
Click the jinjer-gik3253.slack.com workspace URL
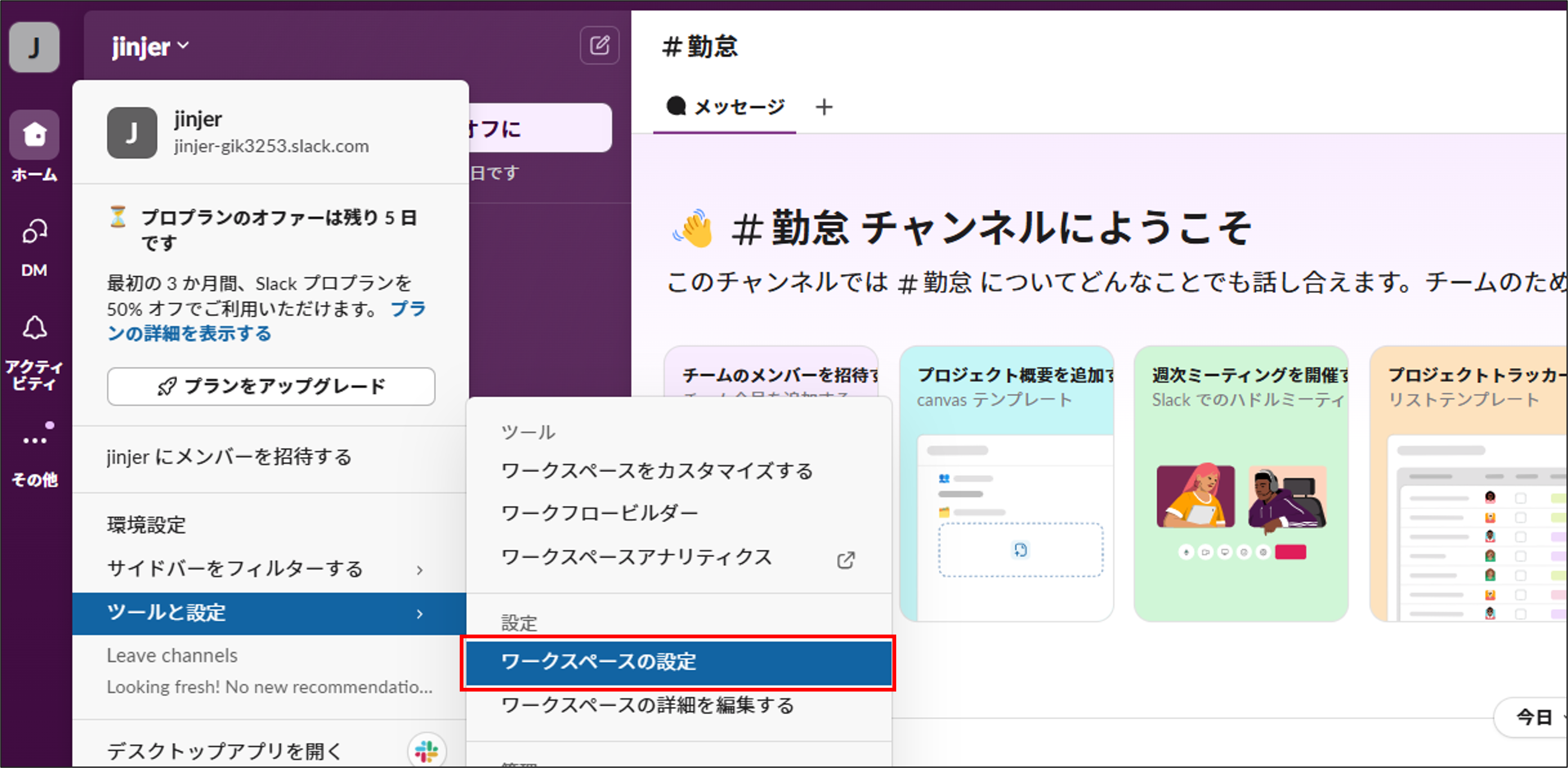click(x=272, y=146)
